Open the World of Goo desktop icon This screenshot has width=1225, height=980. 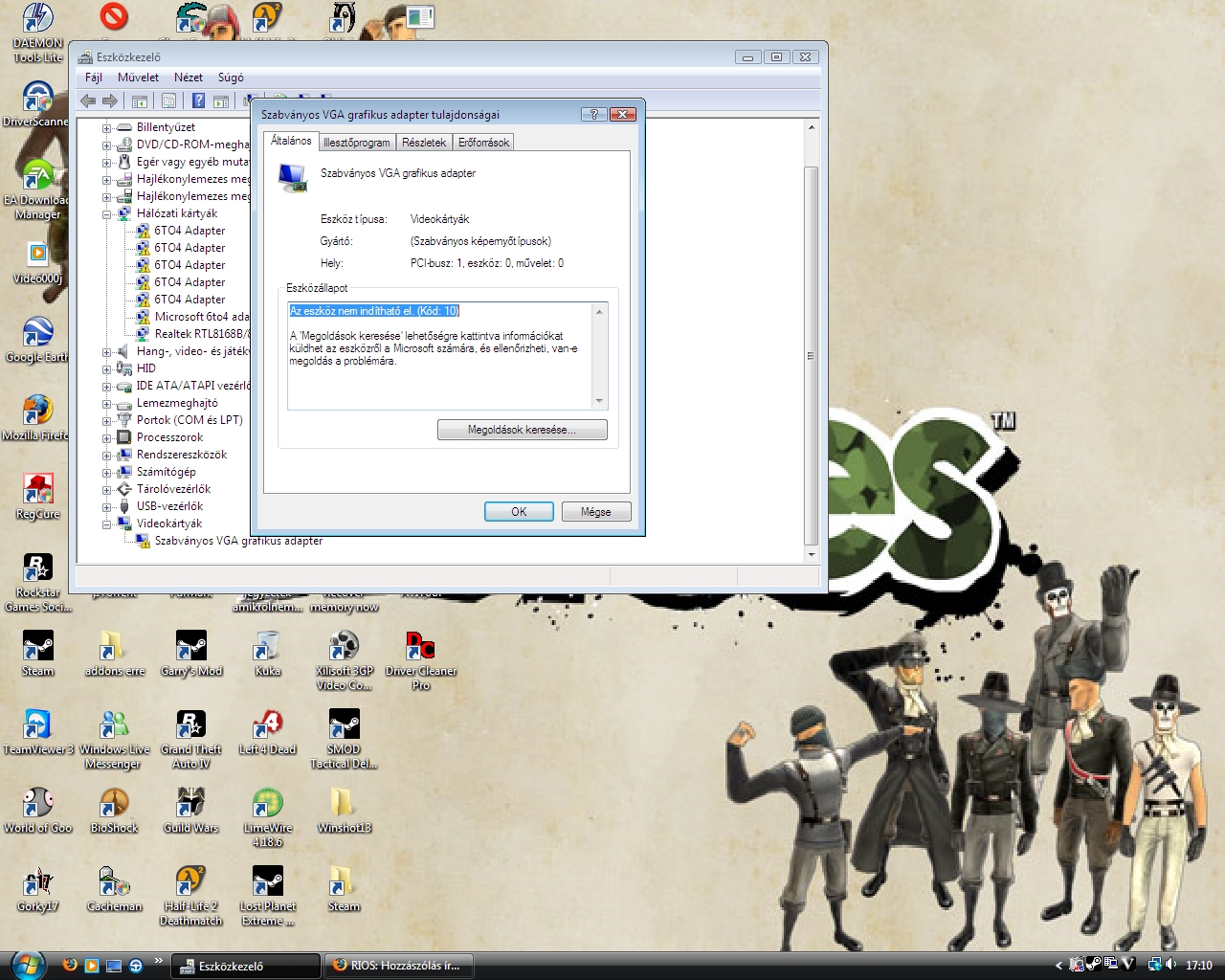[37, 811]
